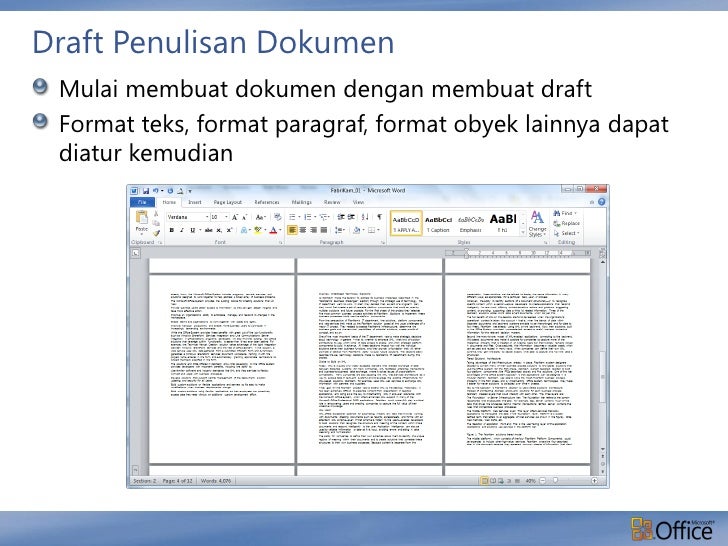
Task: Apply subscript formatting
Action: click(x=219, y=230)
